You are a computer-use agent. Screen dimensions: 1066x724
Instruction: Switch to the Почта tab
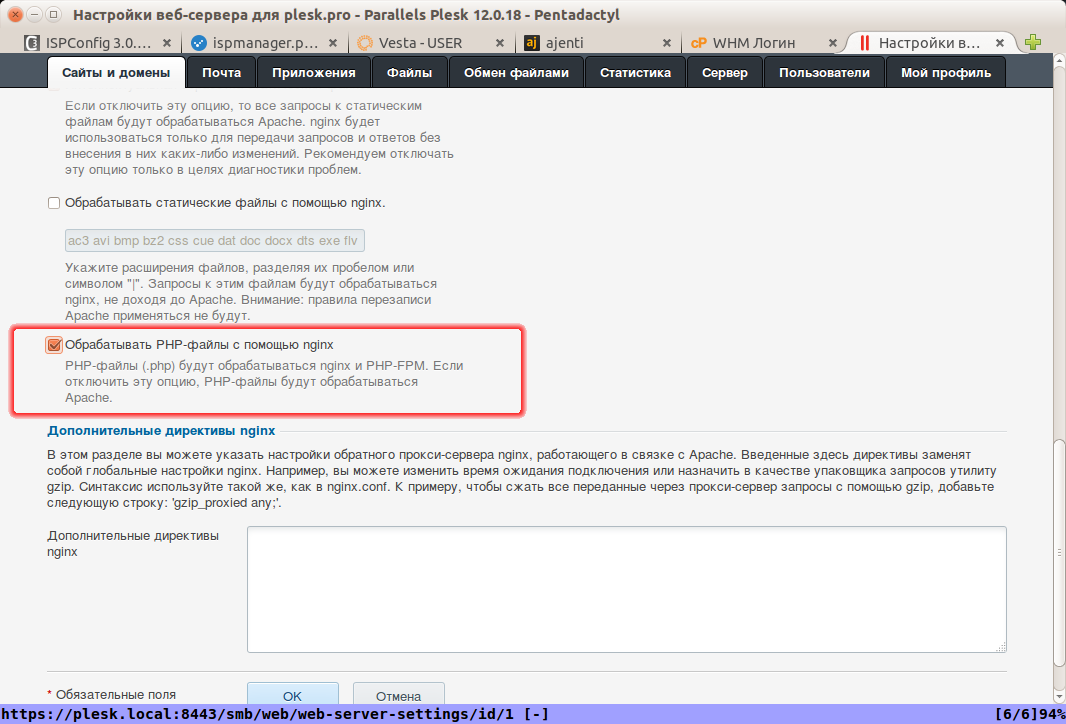click(222, 71)
